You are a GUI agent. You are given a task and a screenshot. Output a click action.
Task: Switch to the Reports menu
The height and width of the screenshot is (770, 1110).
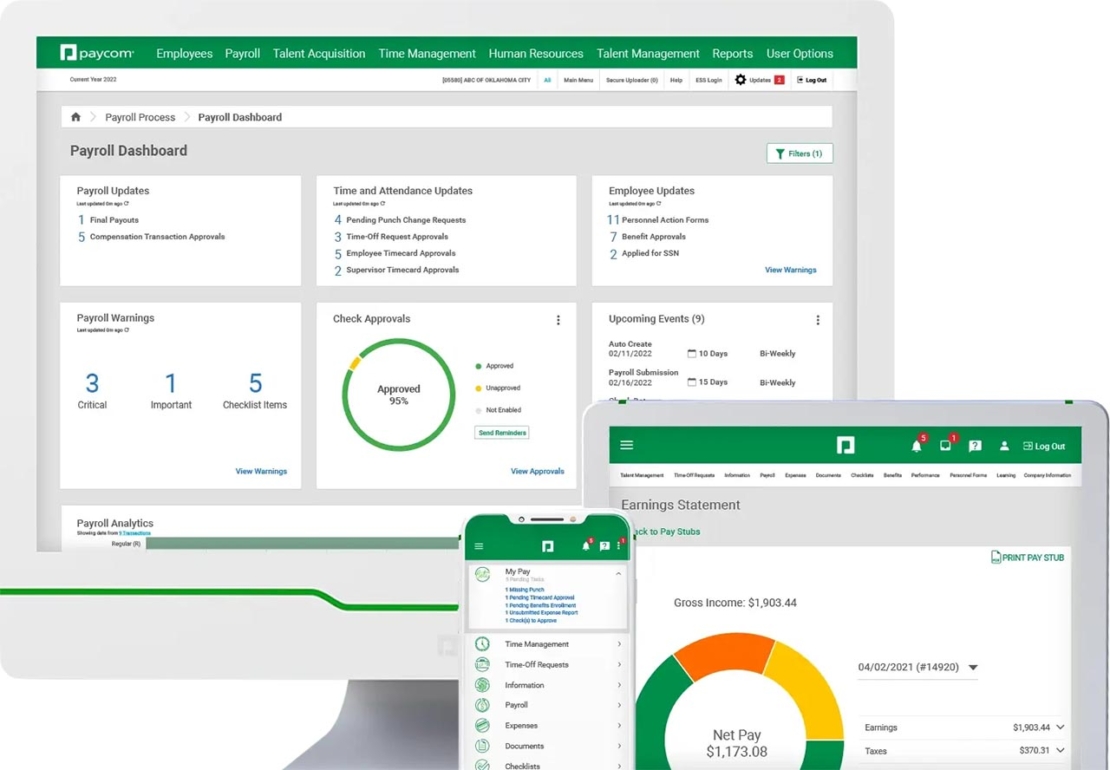(733, 53)
